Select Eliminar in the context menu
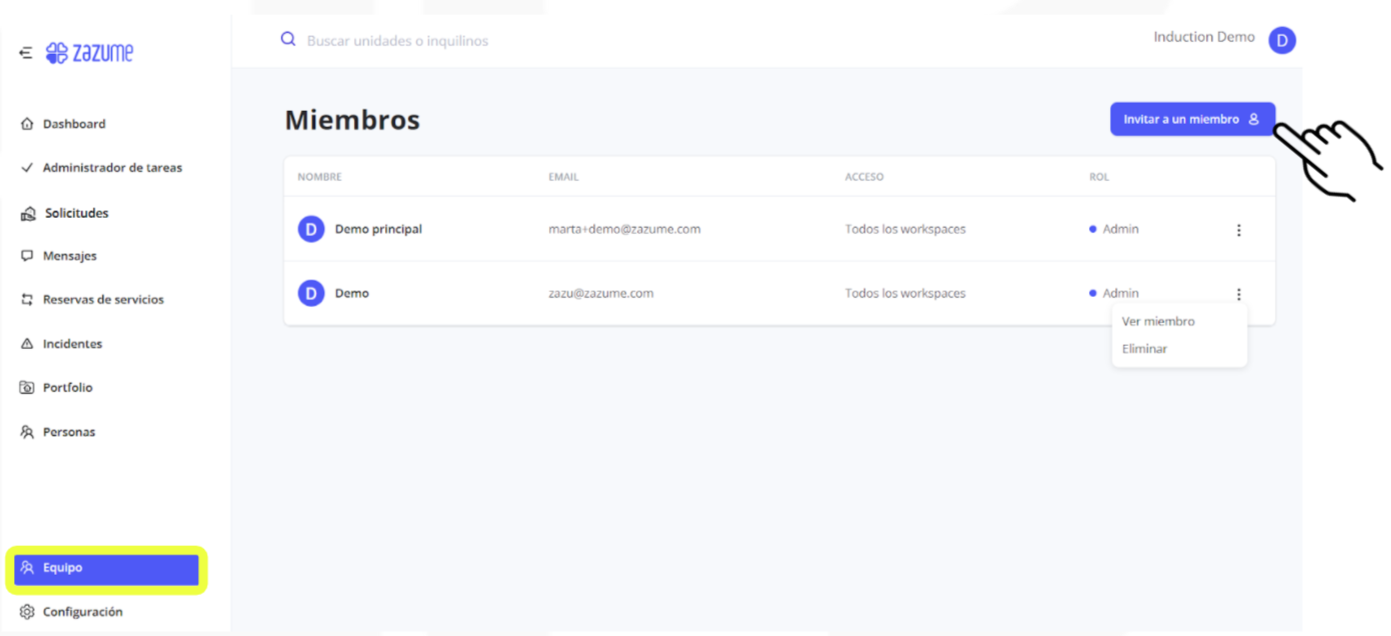1391x636 pixels. point(1144,349)
